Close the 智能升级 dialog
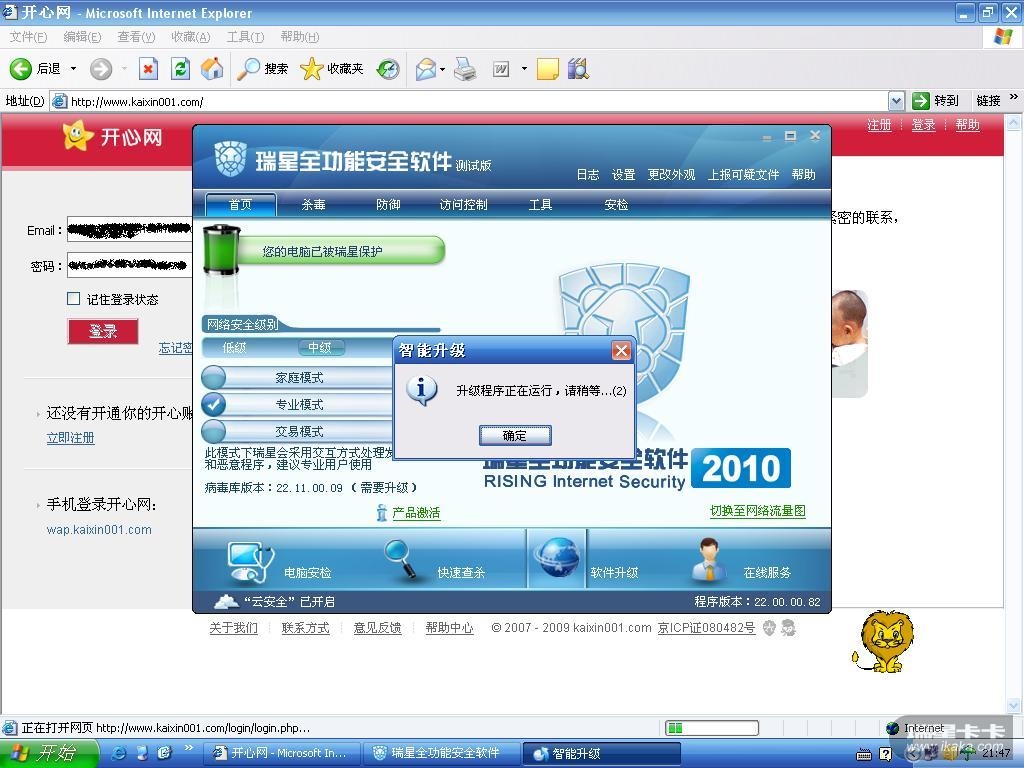Image resolution: width=1024 pixels, height=768 pixels. click(621, 351)
